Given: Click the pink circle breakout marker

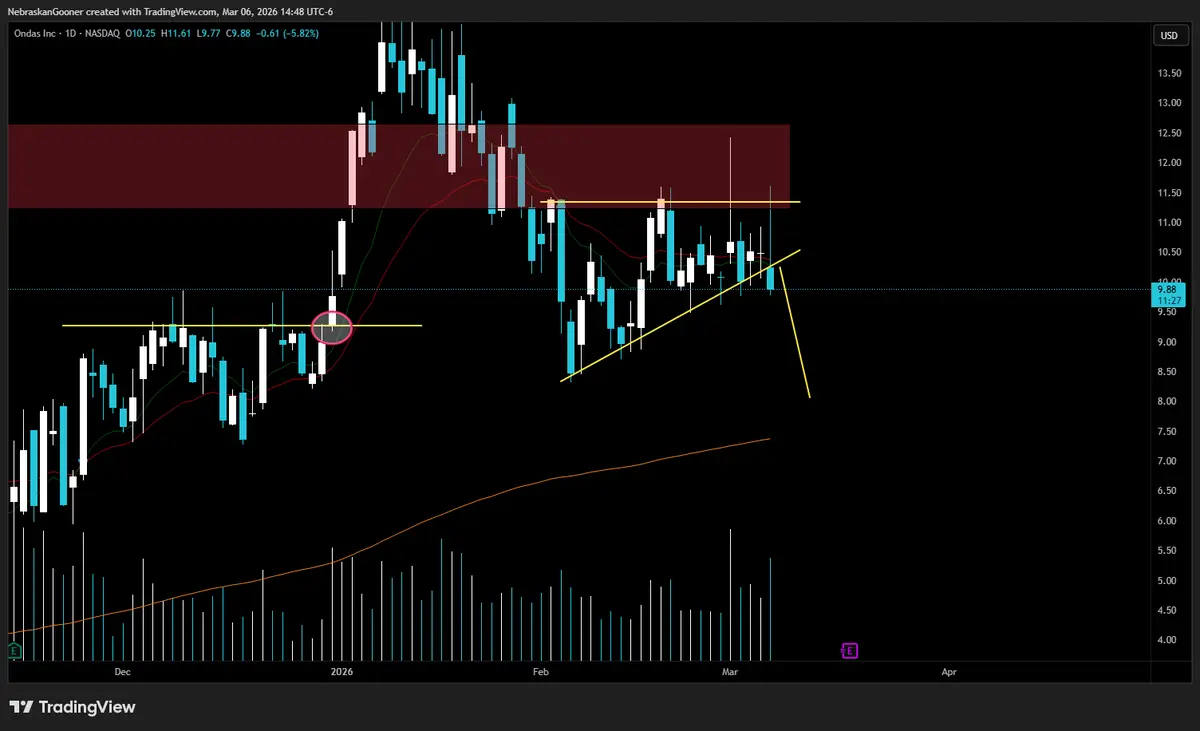Looking at the screenshot, I should point(333,327).
